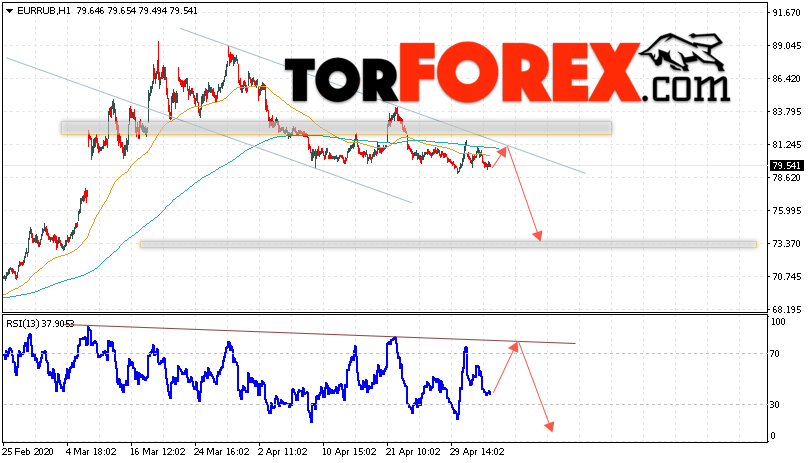Click the RSI 70 level label
This screenshot has width=808, height=463.
[775, 354]
